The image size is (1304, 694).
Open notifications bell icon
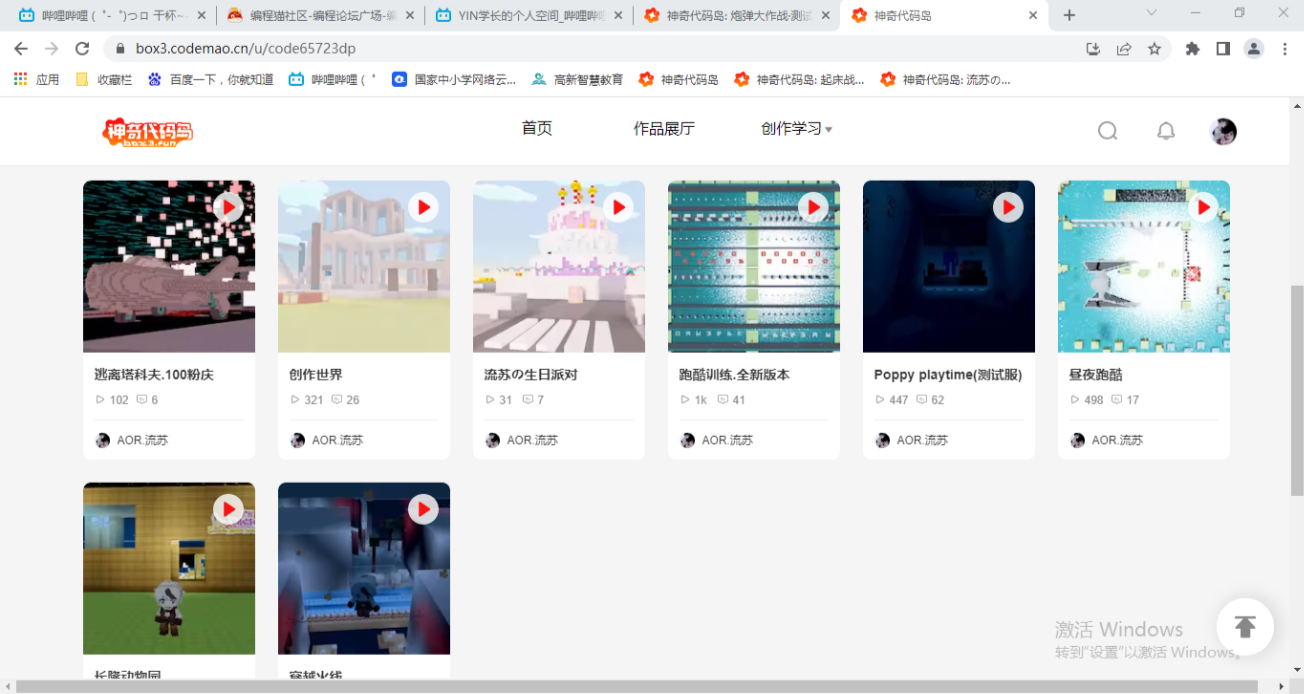(1166, 131)
